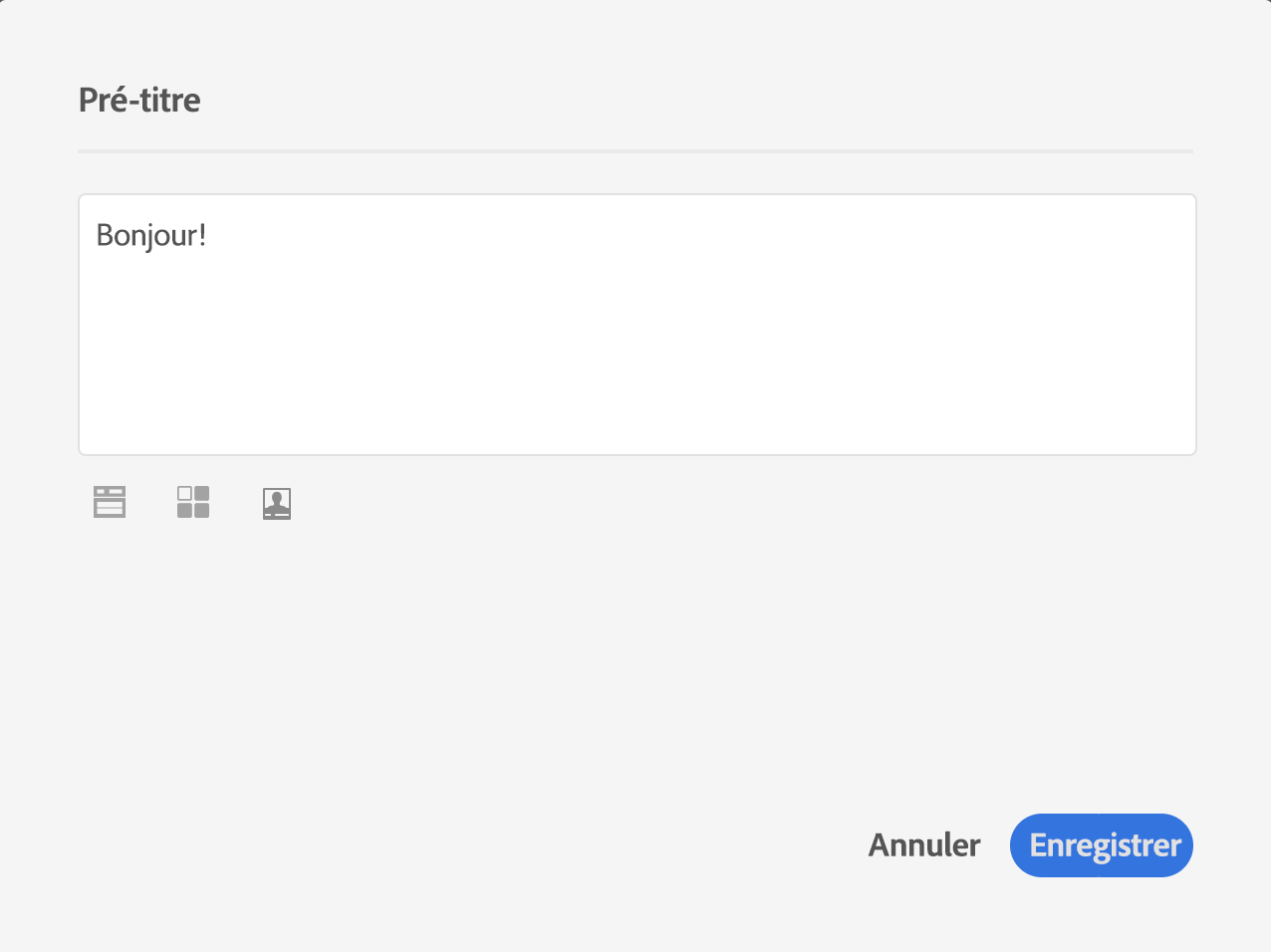Select the four-square grid icon
The height and width of the screenshot is (952, 1271).
(x=193, y=503)
